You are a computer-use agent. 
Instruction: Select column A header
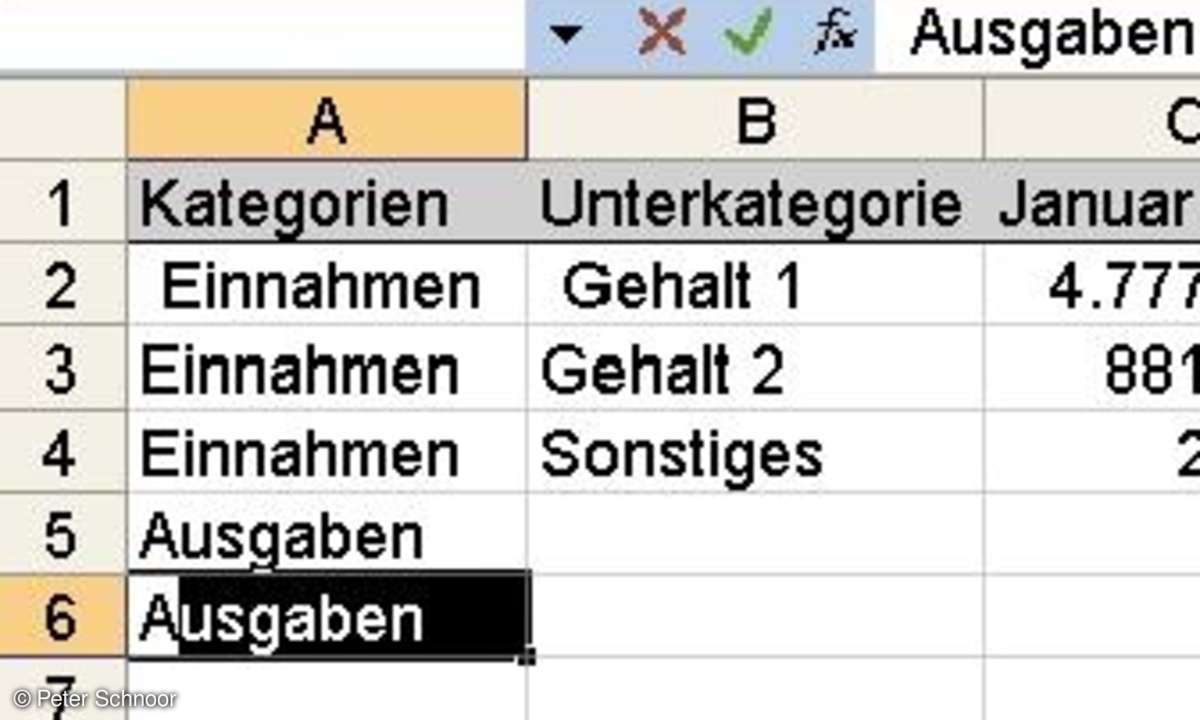tap(326, 121)
